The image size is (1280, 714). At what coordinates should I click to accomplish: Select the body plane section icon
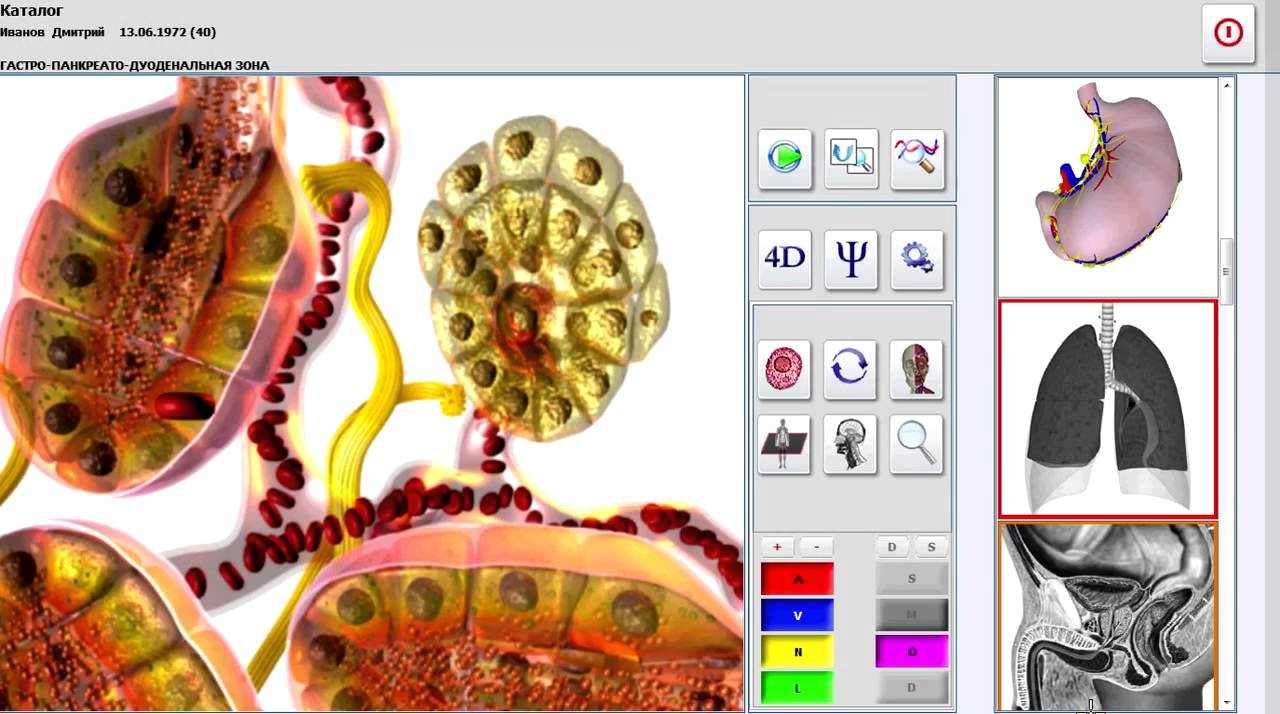click(785, 444)
